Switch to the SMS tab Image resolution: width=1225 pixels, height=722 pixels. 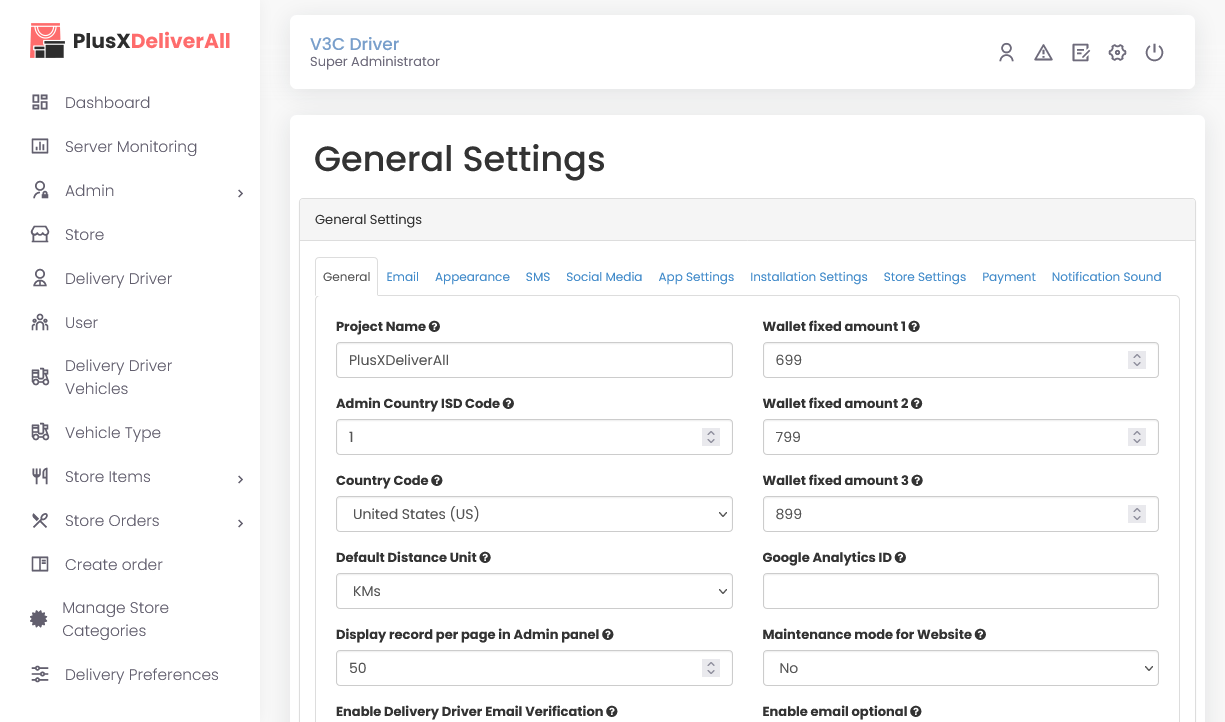point(538,277)
